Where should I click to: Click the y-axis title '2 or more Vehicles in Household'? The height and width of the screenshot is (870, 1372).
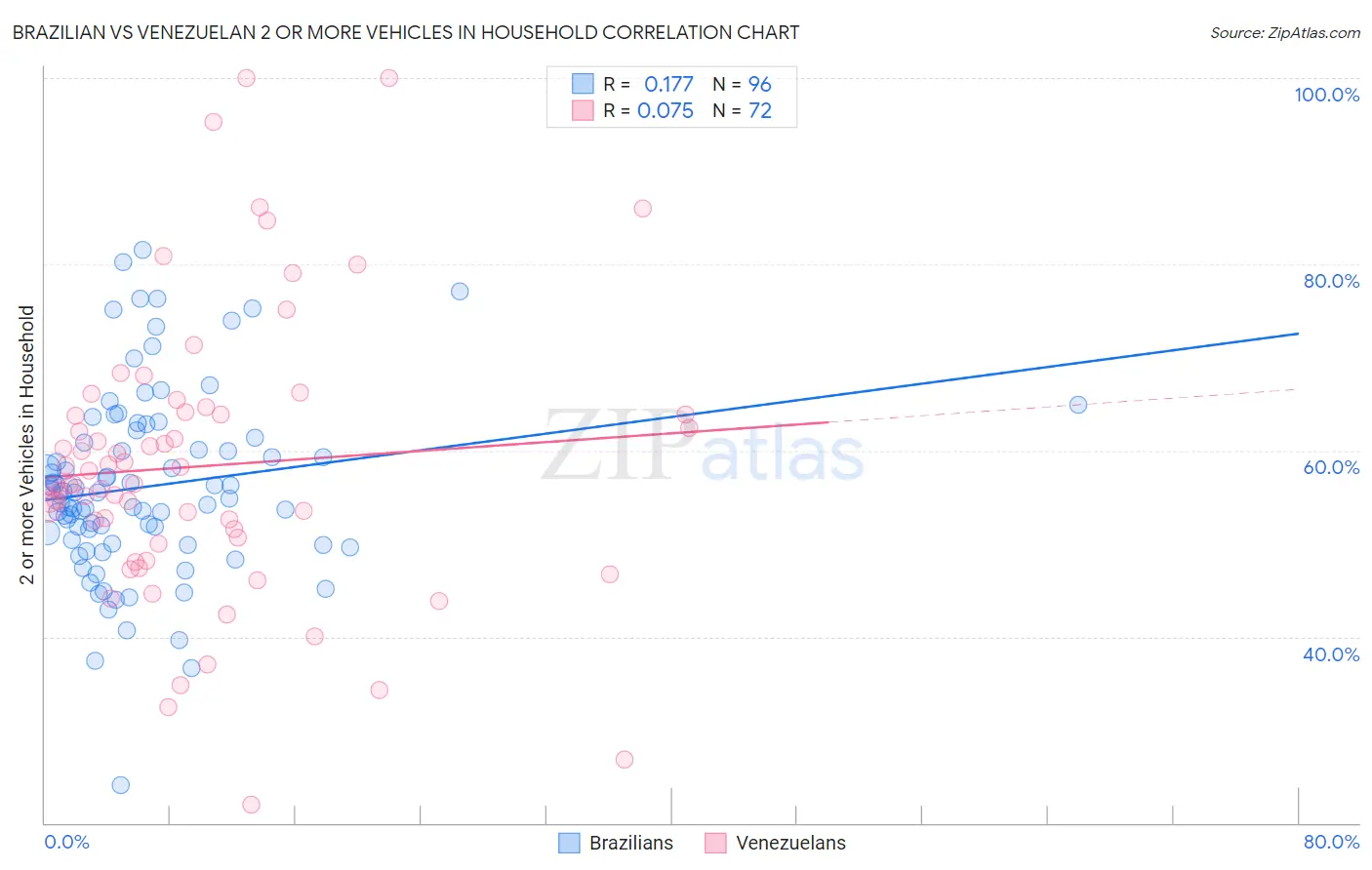point(27,445)
